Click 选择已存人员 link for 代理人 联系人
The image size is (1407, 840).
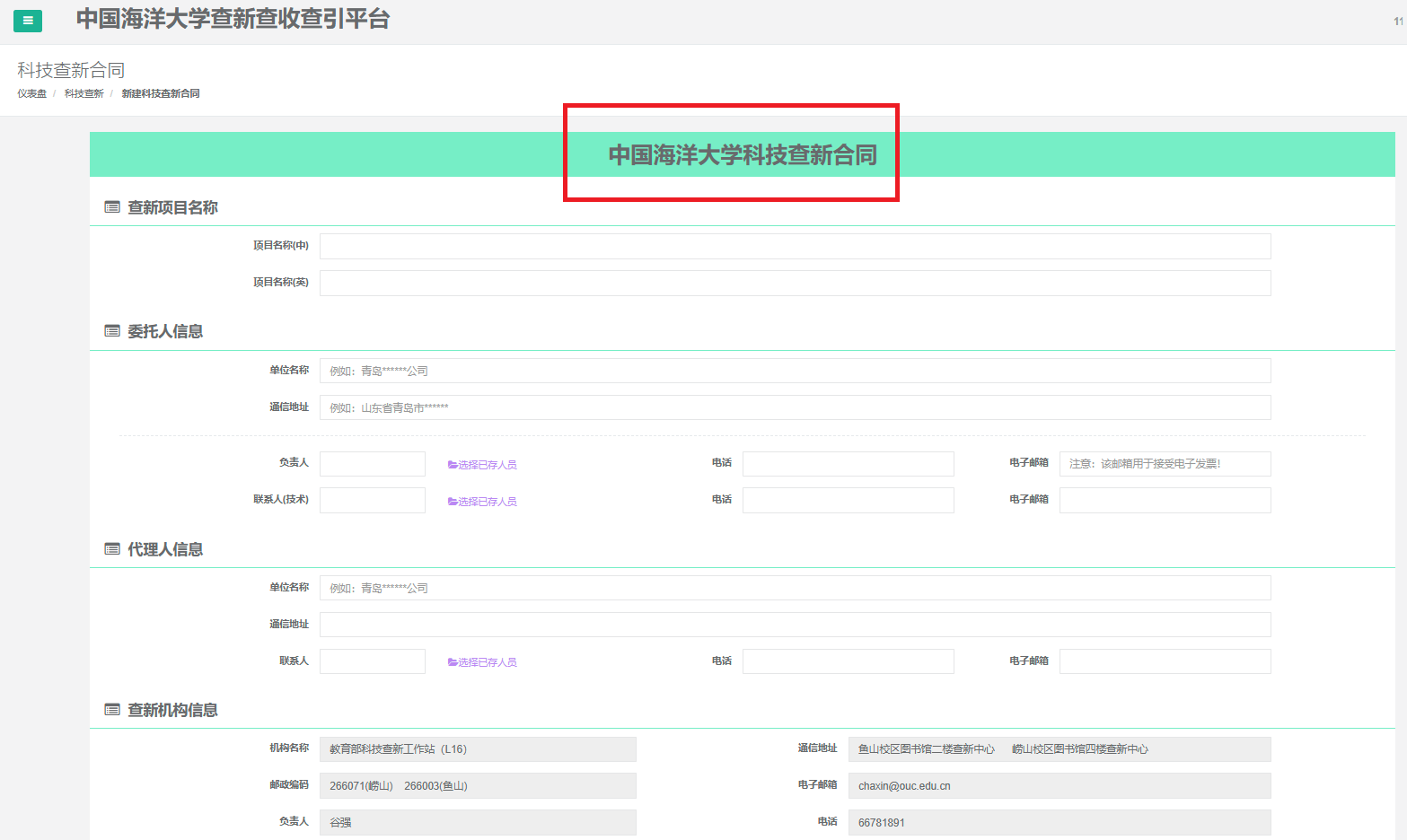(482, 662)
